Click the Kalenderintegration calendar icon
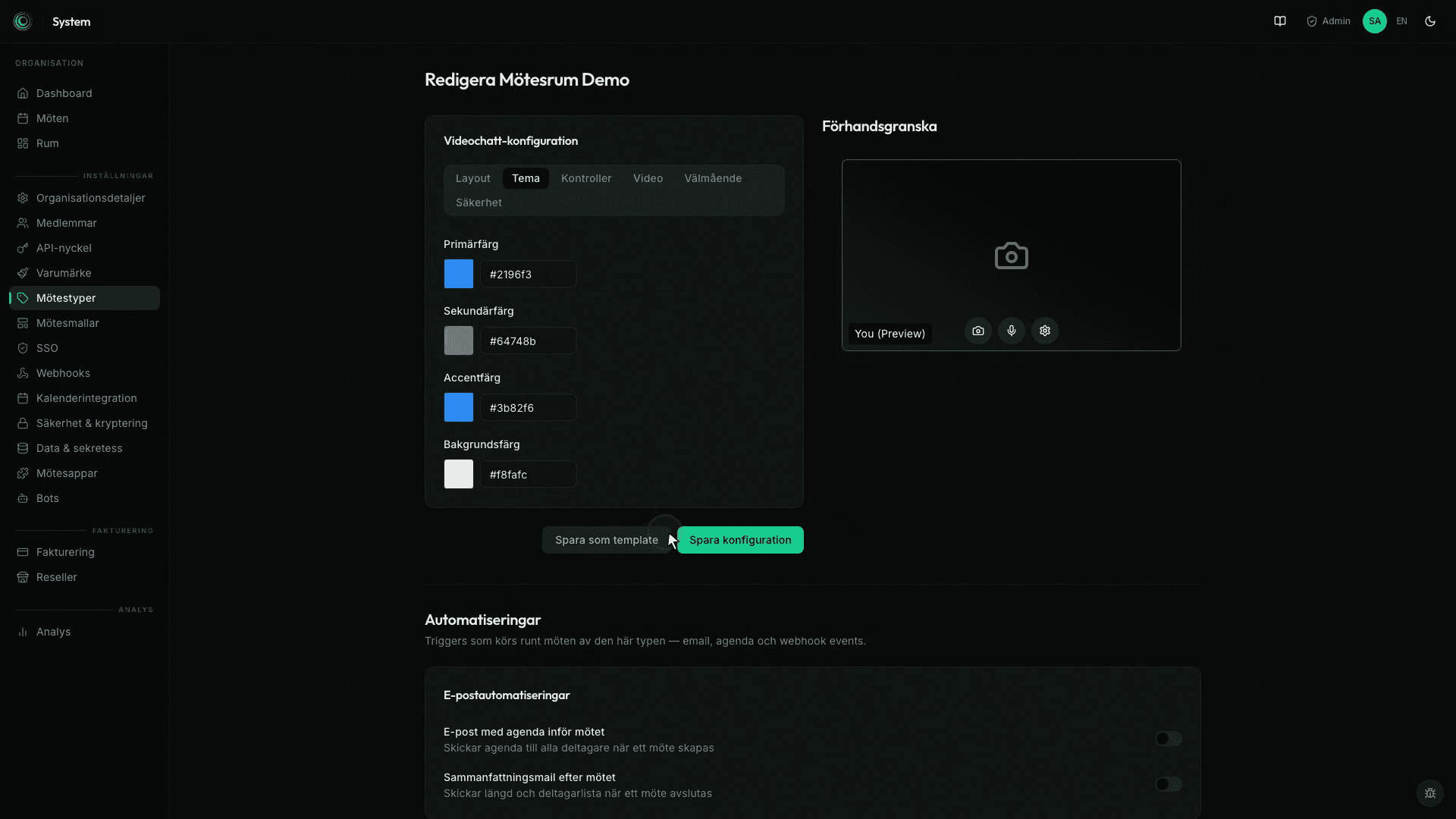 click(x=23, y=398)
